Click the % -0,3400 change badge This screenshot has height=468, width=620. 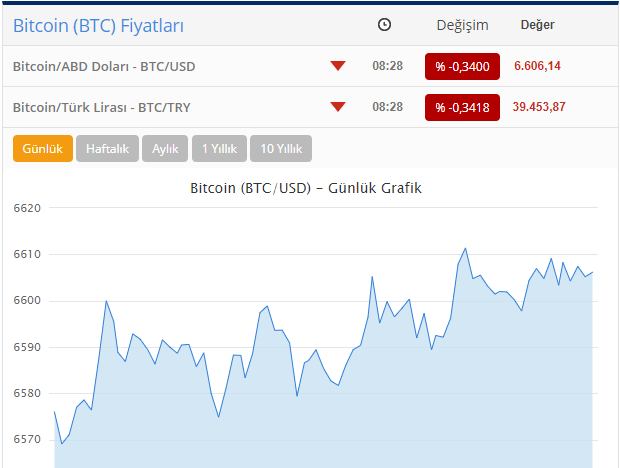(x=462, y=66)
